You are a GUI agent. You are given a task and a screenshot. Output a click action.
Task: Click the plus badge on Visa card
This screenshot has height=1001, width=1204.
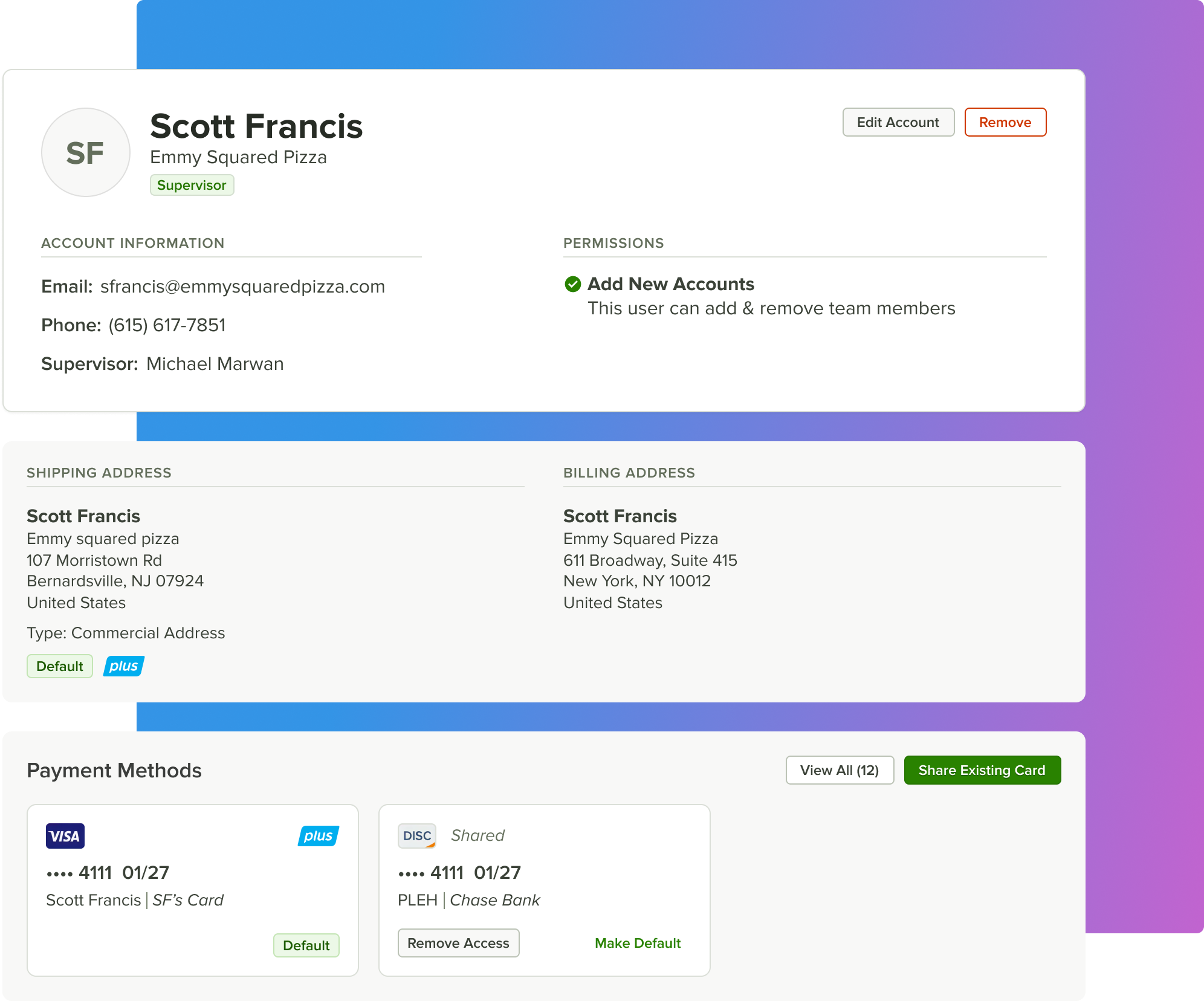pos(318,836)
